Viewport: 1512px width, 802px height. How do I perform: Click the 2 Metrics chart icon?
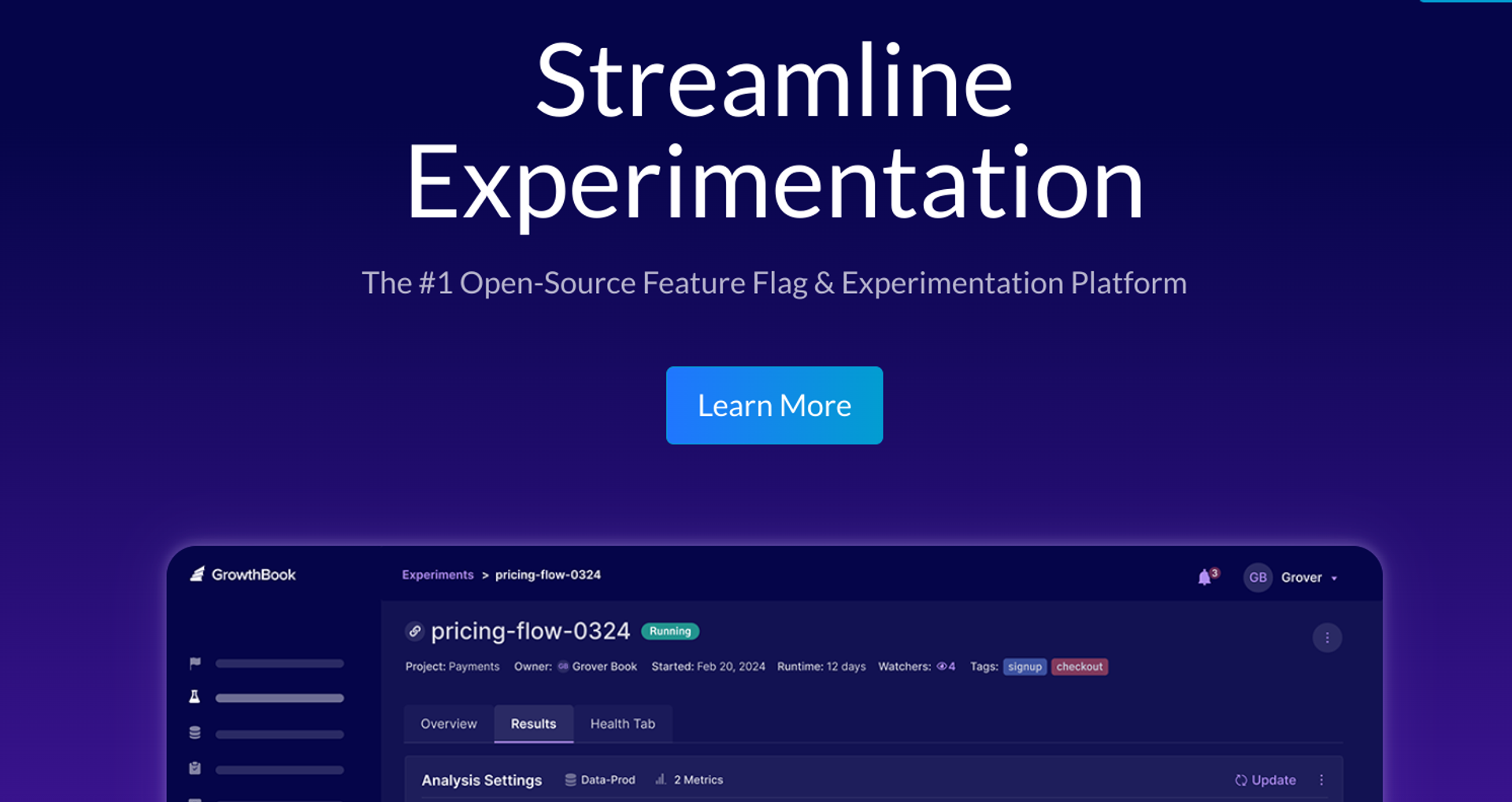[x=661, y=779]
